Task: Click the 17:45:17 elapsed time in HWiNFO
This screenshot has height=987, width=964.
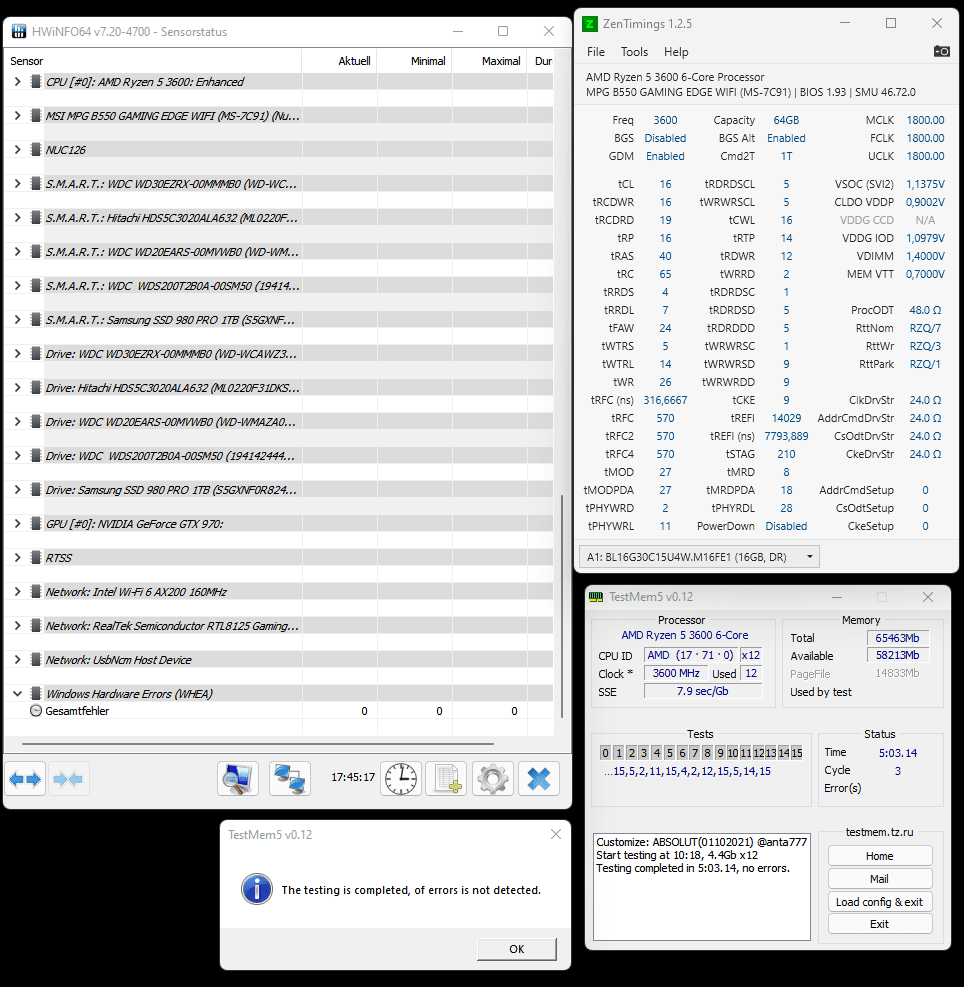Action: (x=353, y=777)
